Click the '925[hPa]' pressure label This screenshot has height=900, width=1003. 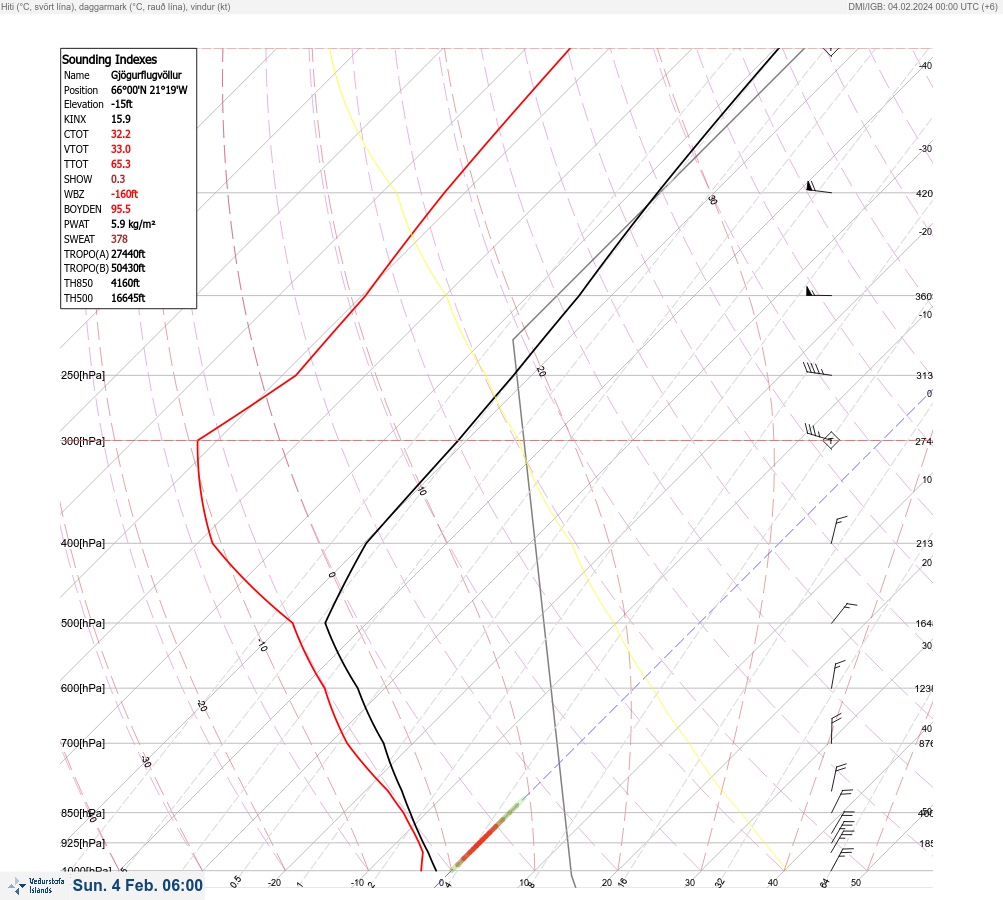pos(83,843)
